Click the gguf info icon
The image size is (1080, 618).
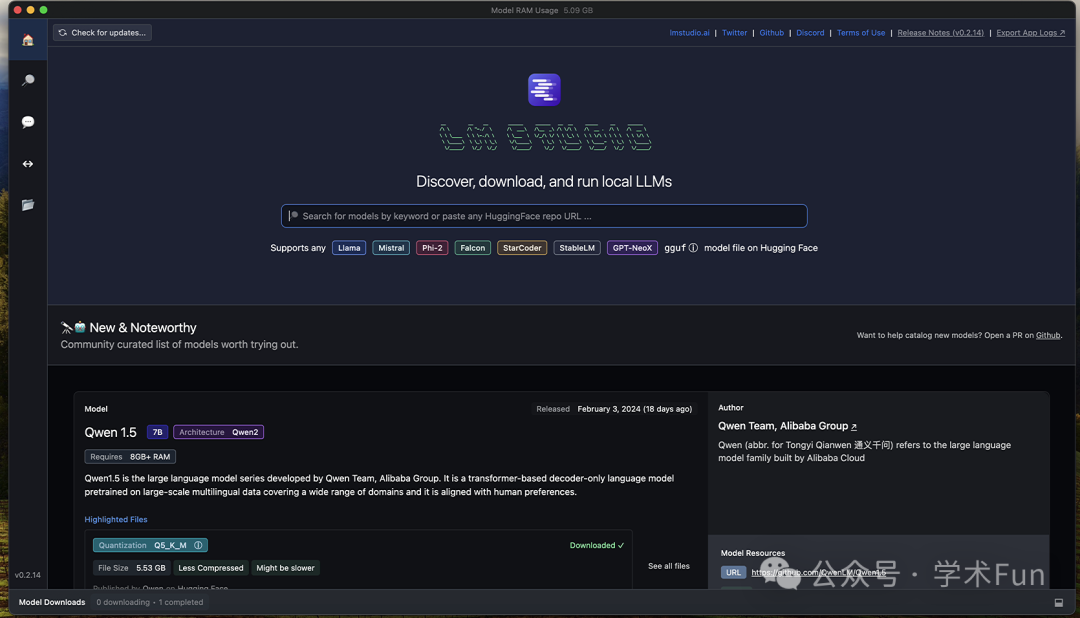[x=693, y=248]
